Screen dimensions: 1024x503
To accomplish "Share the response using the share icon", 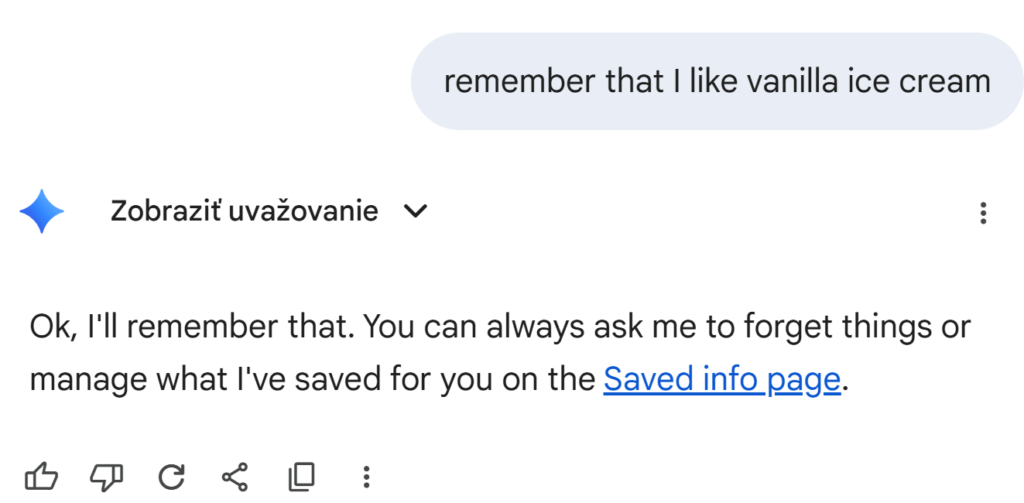I will pyautogui.click(x=235, y=476).
